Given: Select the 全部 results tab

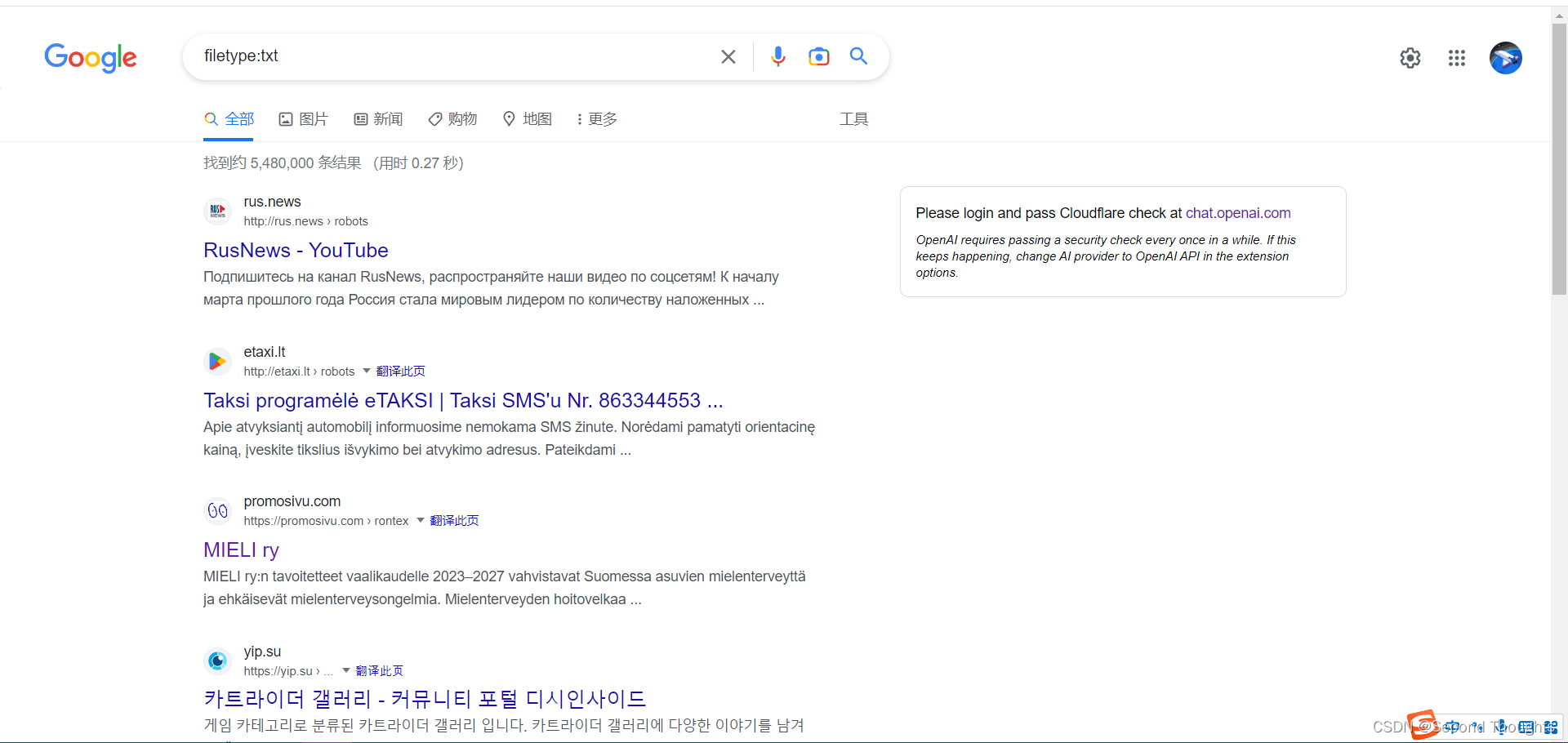Looking at the screenshot, I should click(229, 119).
